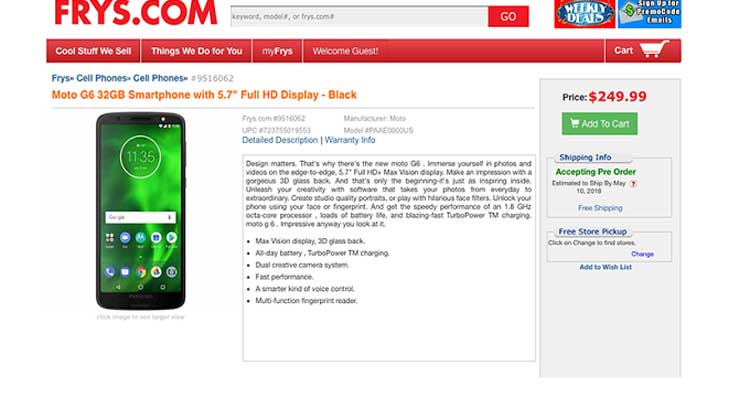The width and height of the screenshot is (750, 400).
Task: Click the red GO search button
Action: point(508,17)
